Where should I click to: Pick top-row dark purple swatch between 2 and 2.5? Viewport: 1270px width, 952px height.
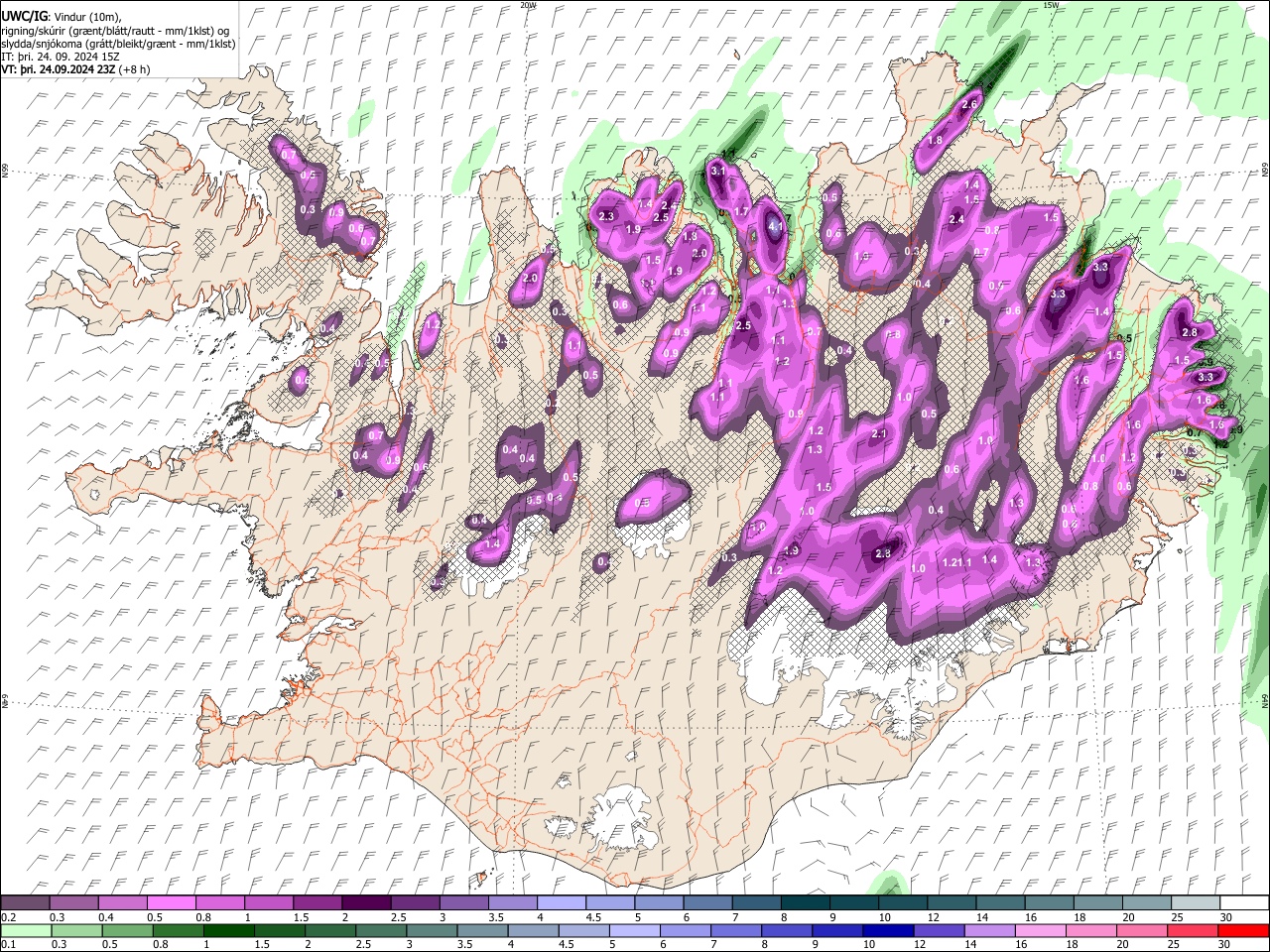click(x=365, y=903)
